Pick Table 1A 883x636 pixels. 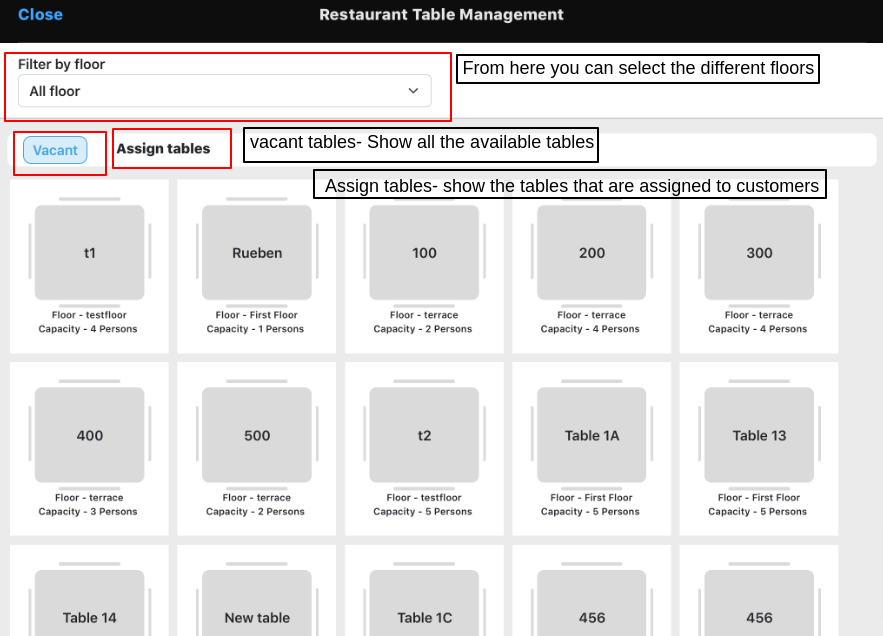tap(592, 435)
